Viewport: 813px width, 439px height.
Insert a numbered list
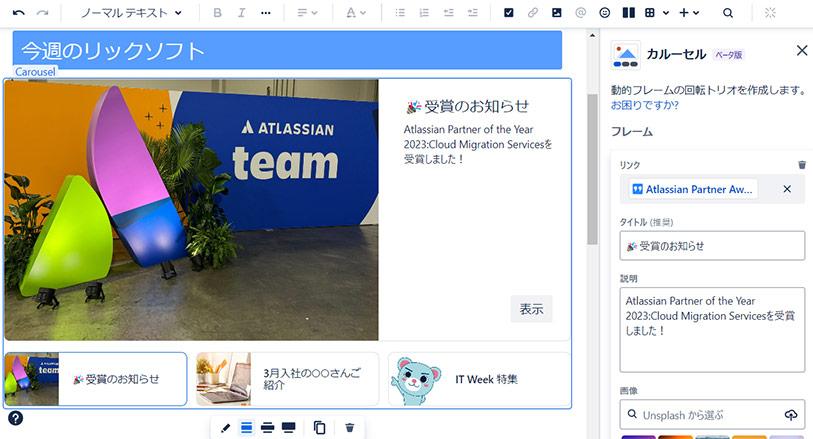tap(424, 13)
